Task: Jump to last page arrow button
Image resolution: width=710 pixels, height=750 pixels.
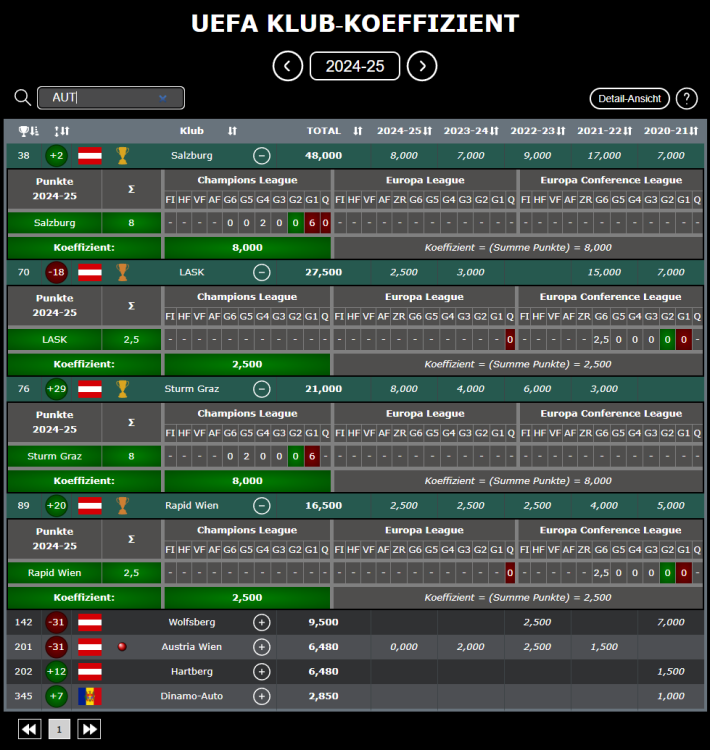Action: coord(89,729)
